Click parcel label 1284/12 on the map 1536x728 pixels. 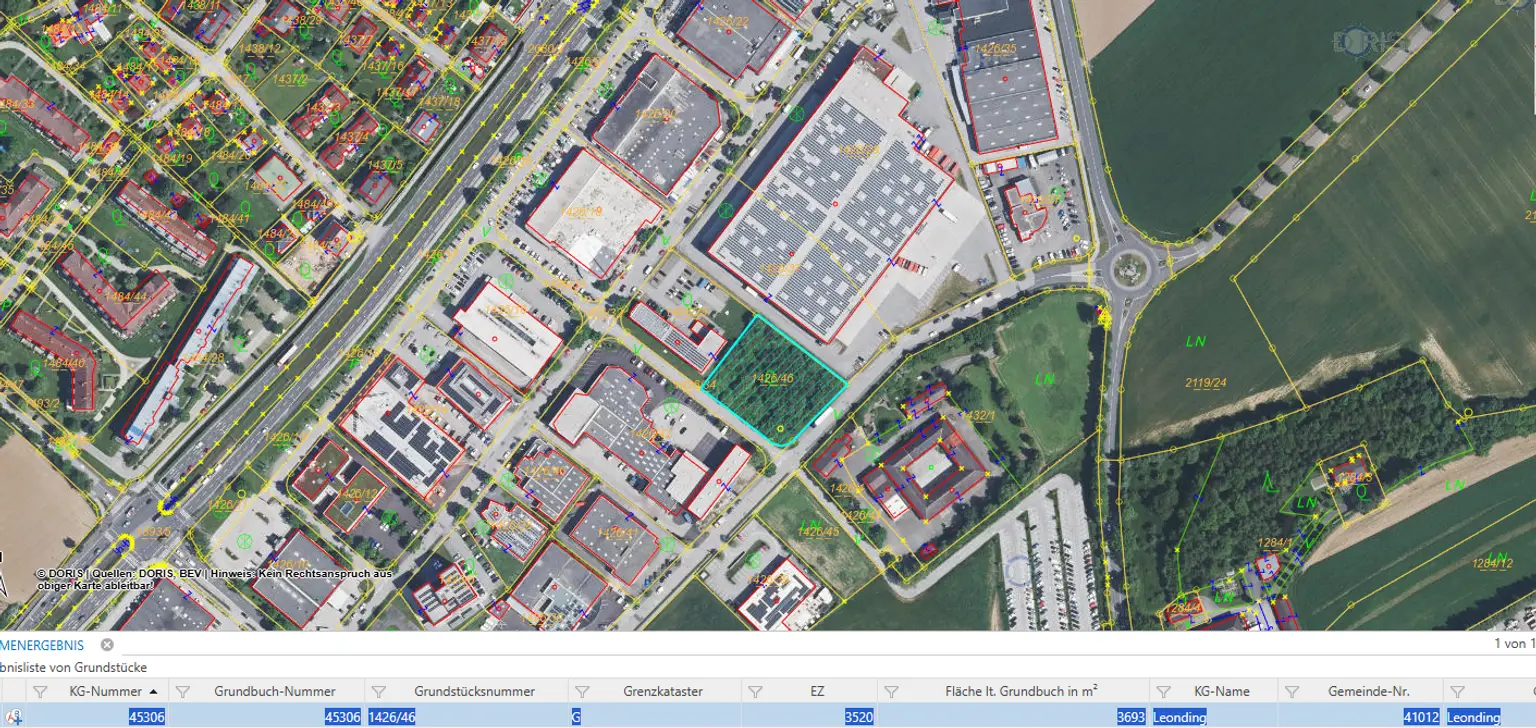1493,563
